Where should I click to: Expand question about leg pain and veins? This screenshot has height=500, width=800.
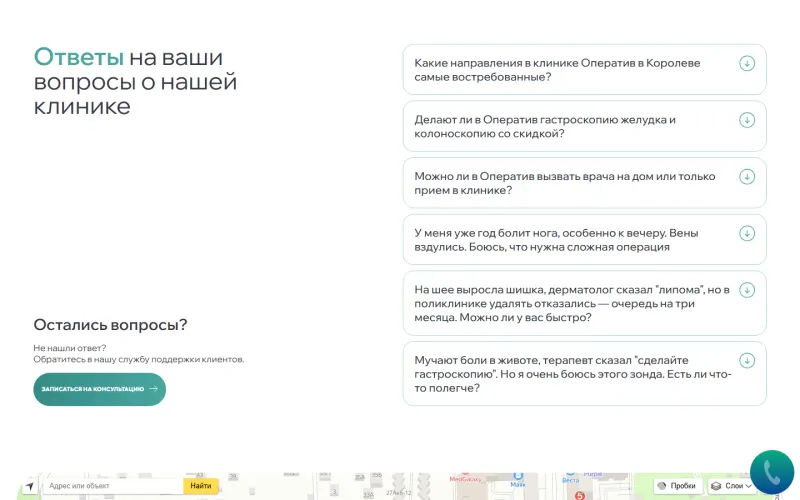coord(584,239)
